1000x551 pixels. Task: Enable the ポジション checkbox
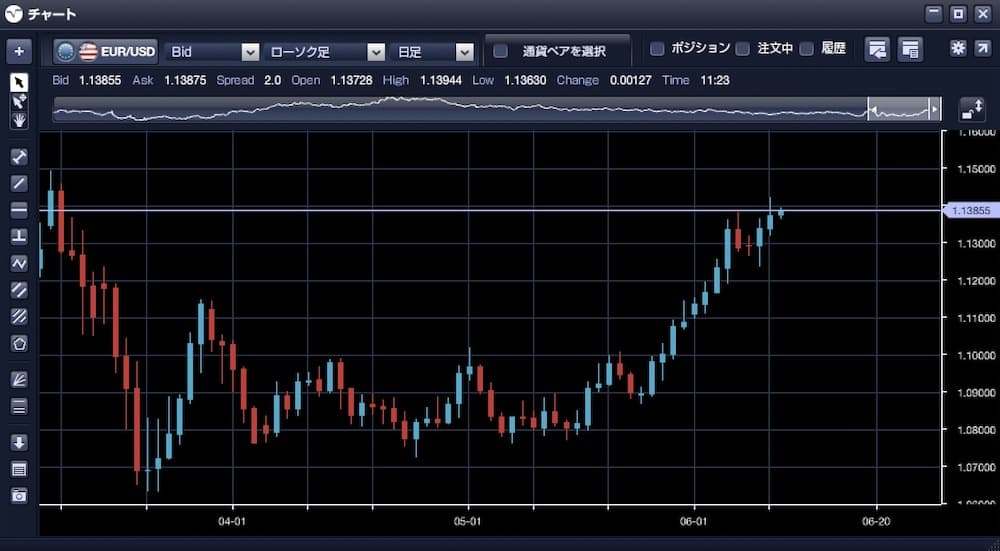tap(657, 48)
